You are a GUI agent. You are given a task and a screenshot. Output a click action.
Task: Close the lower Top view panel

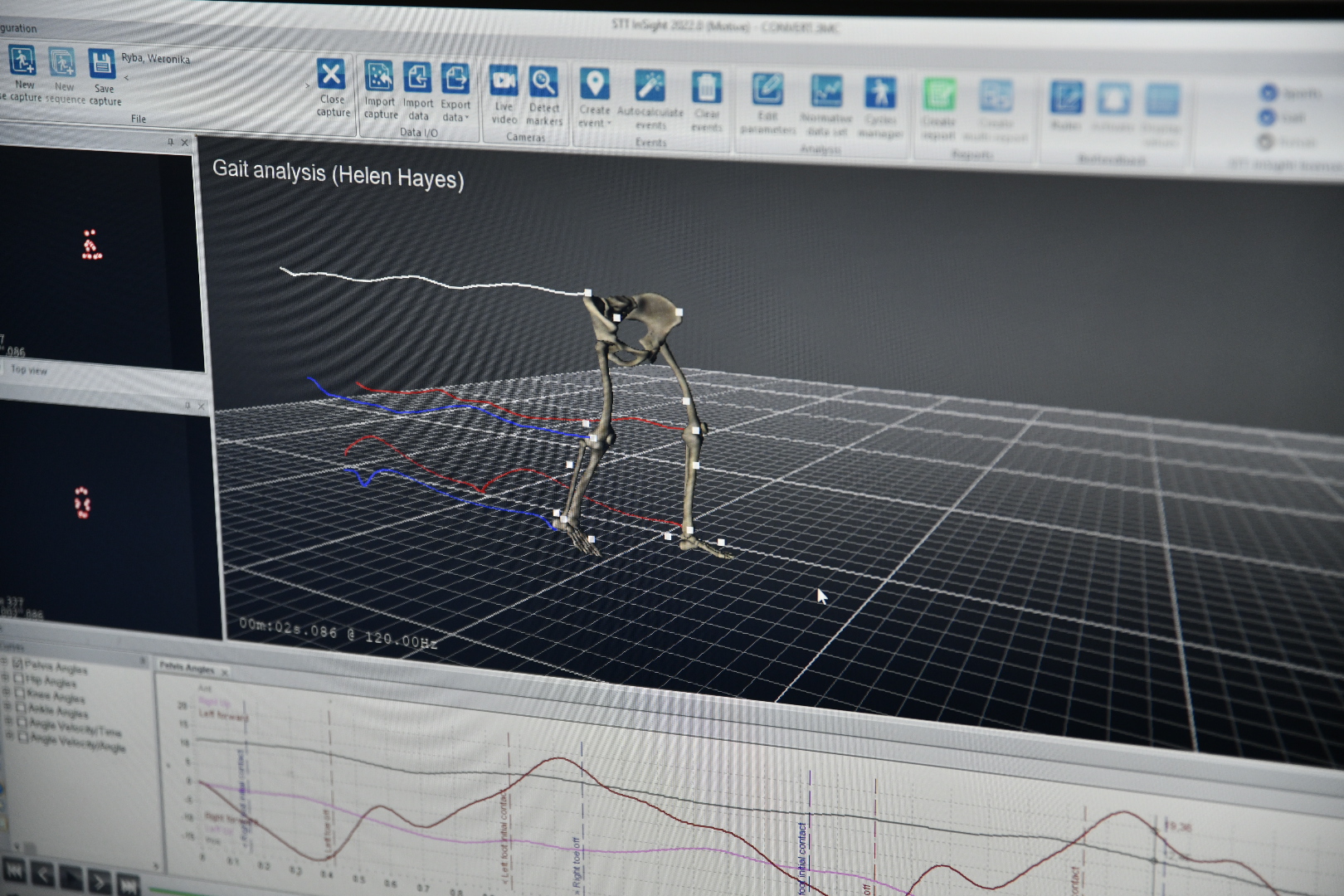pos(202,407)
